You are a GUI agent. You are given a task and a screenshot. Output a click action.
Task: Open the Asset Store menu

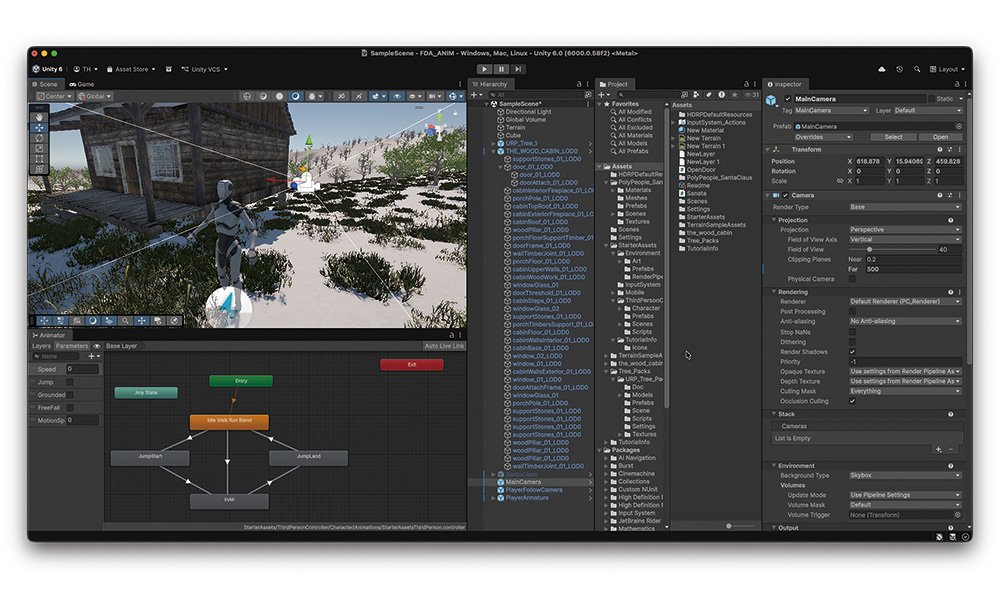point(131,69)
